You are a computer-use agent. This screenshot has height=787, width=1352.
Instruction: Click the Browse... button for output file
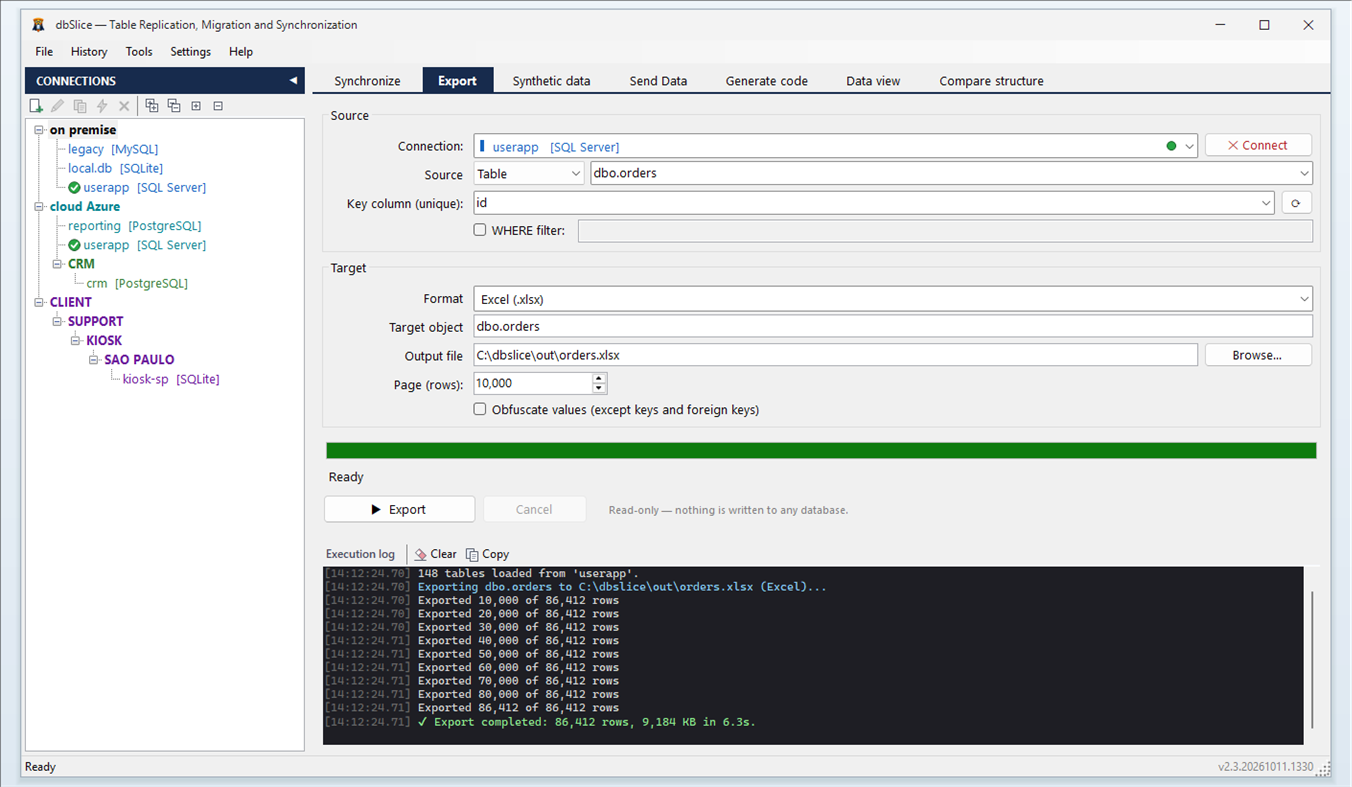coord(1258,355)
